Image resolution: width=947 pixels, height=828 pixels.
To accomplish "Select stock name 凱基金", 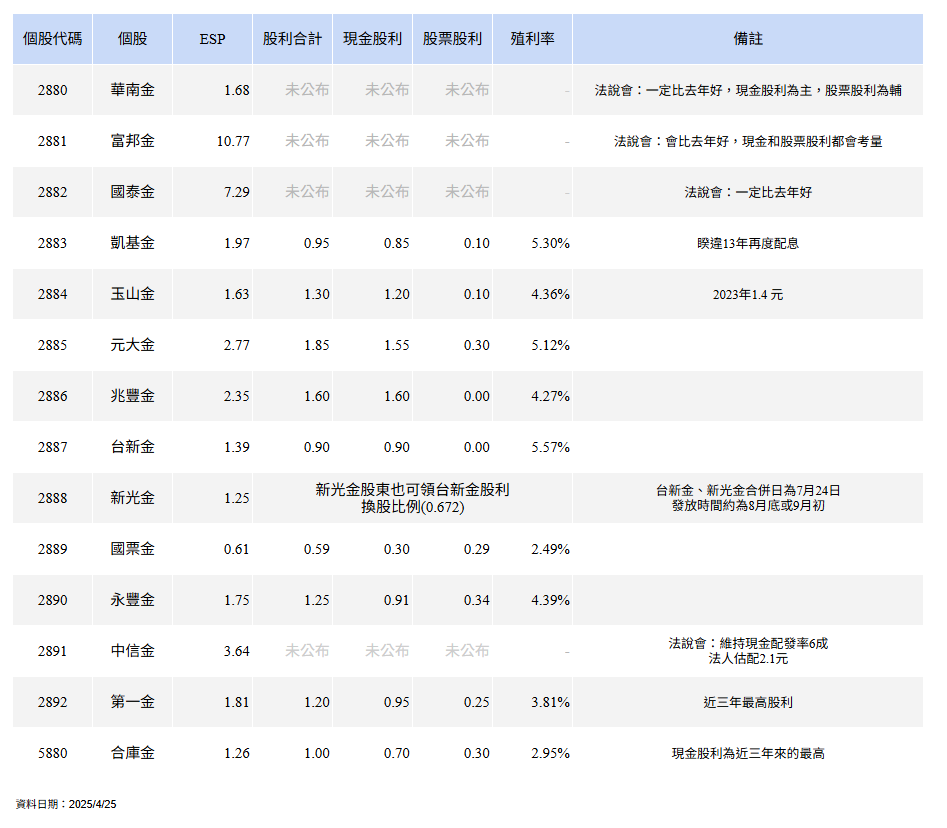I will click(x=133, y=243).
